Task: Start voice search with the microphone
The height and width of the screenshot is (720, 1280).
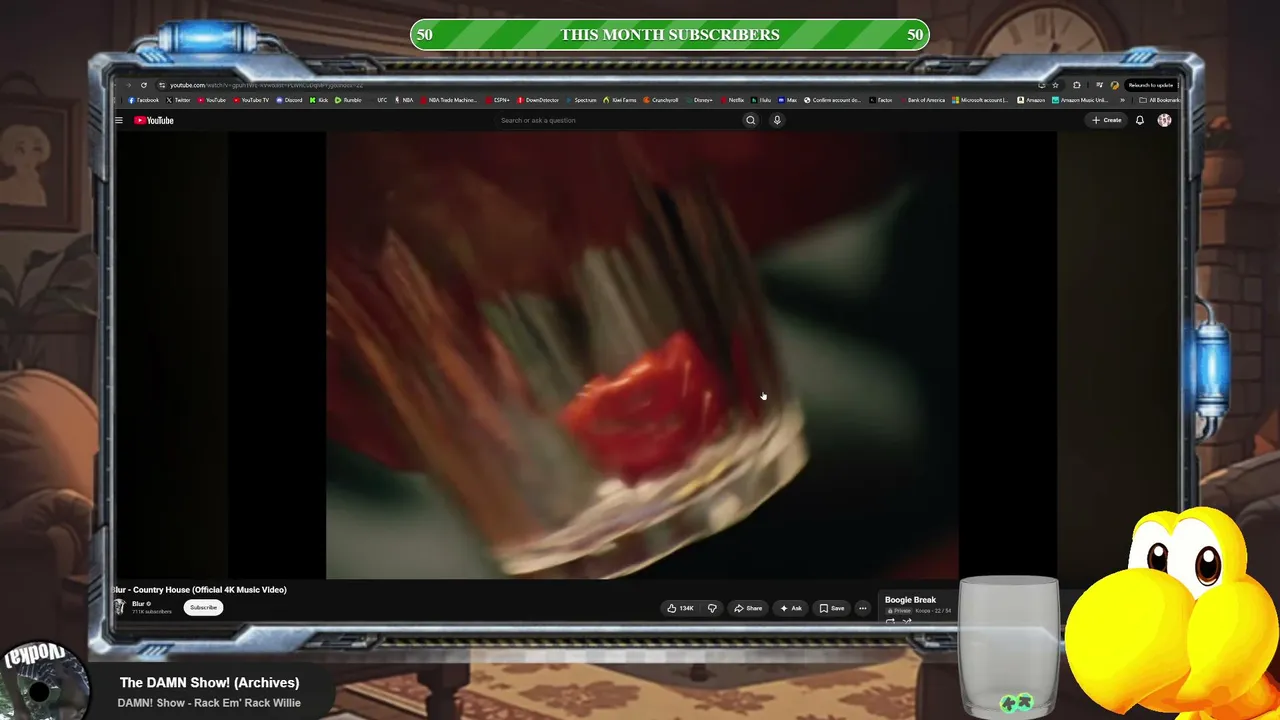Action: point(777,120)
